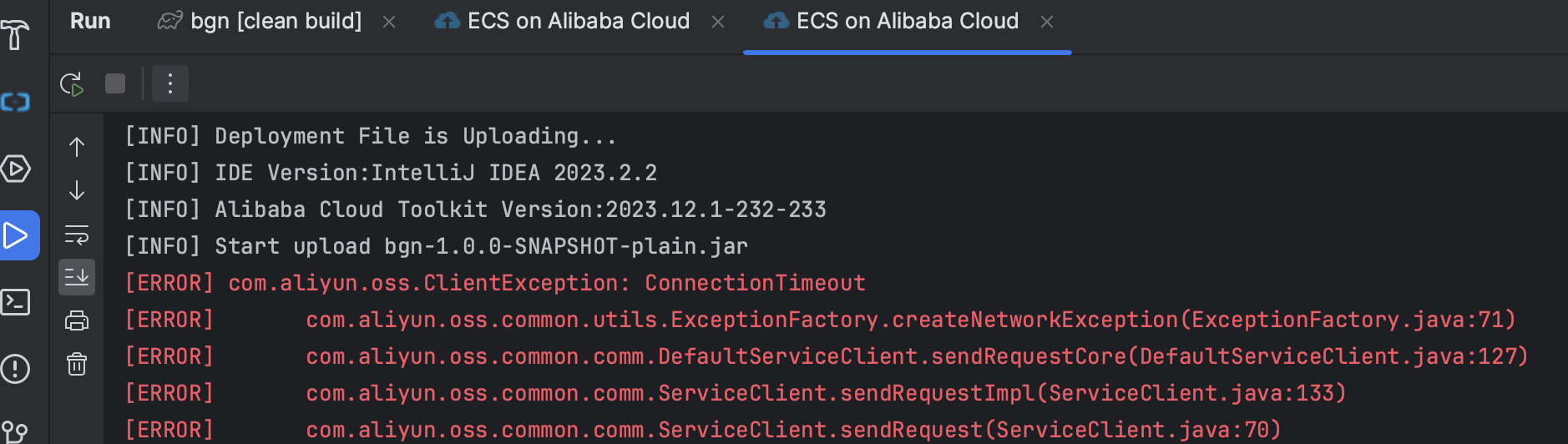
Task: Print the console output
Action: point(77,320)
